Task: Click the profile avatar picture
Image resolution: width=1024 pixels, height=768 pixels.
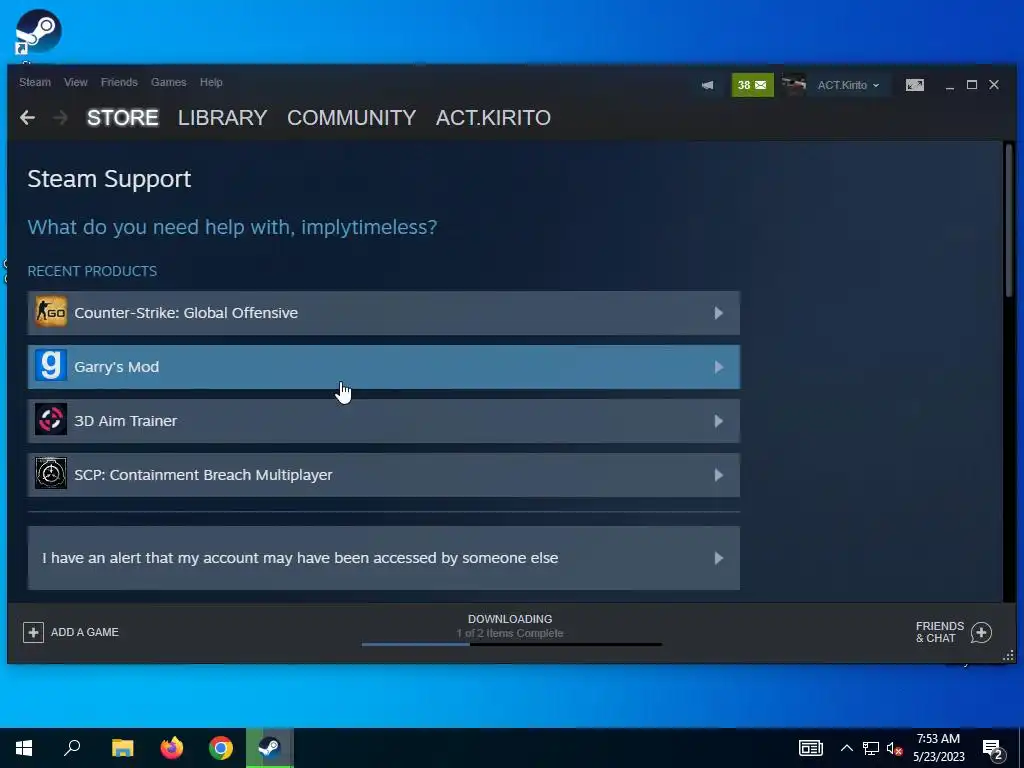Action: pos(793,85)
